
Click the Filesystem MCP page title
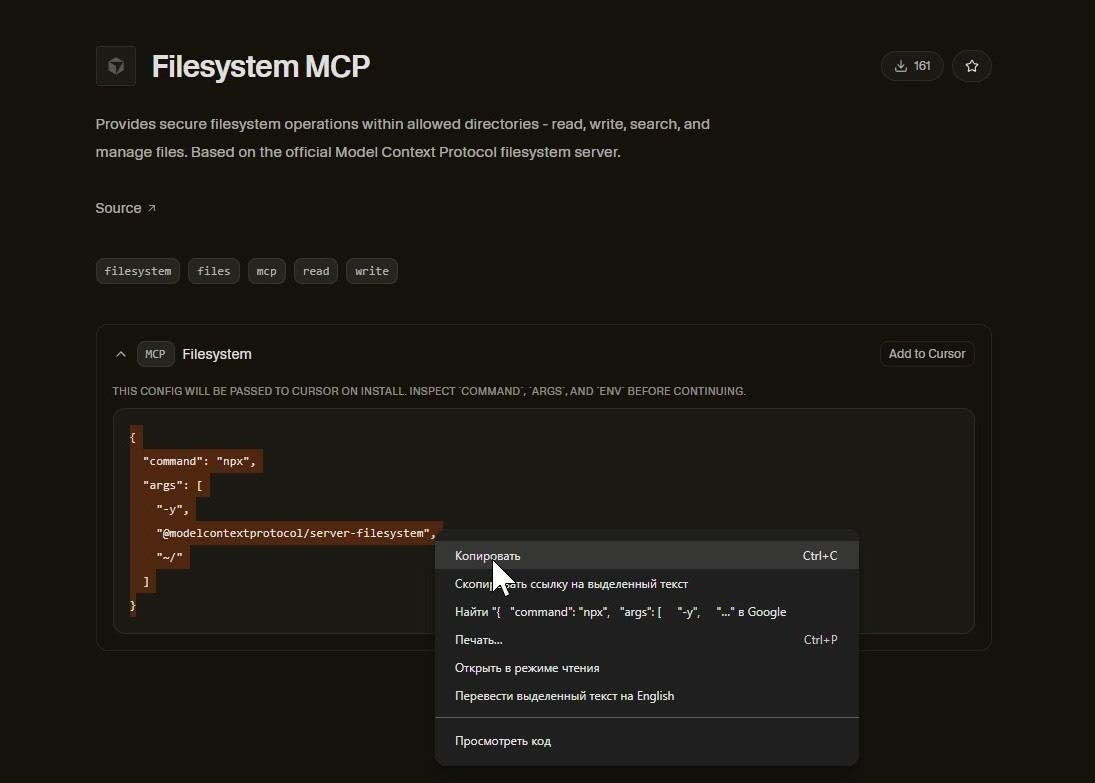[260, 66]
